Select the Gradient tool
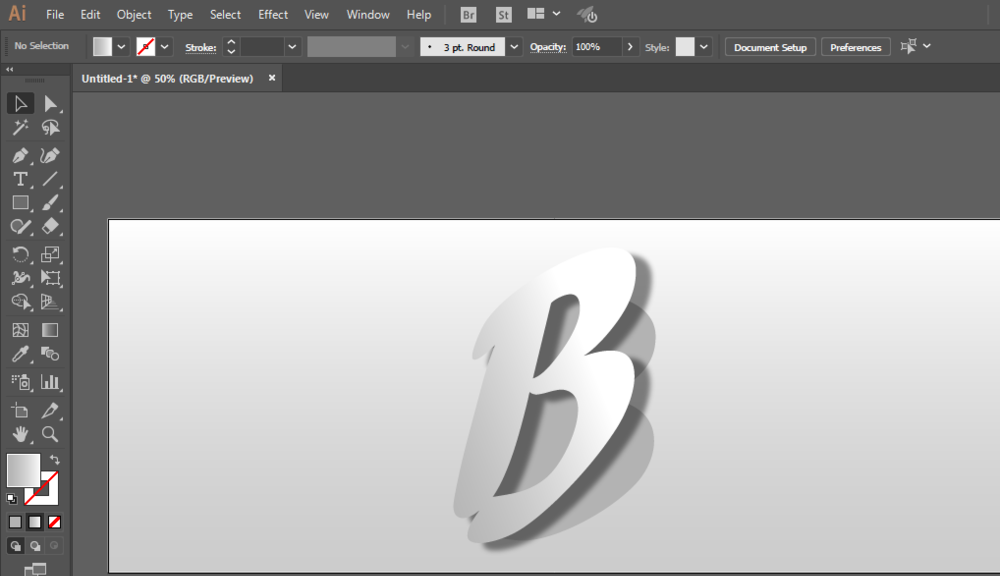1000x576 pixels. pyautogui.click(x=50, y=330)
